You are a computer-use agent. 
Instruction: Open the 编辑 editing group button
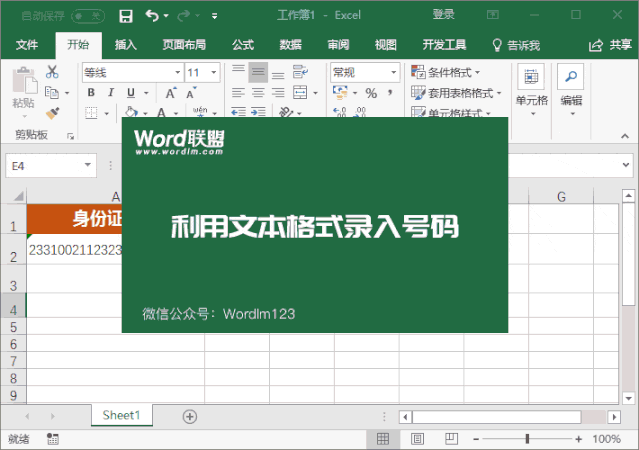[571, 90]
